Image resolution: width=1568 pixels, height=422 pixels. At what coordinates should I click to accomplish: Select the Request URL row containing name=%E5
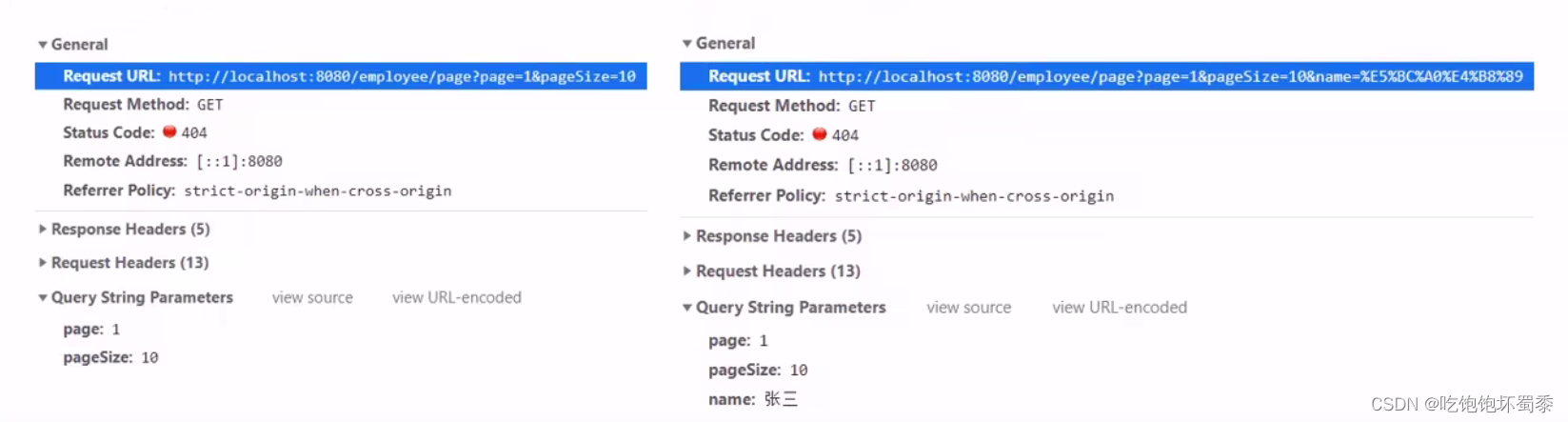coord(1106,76)
